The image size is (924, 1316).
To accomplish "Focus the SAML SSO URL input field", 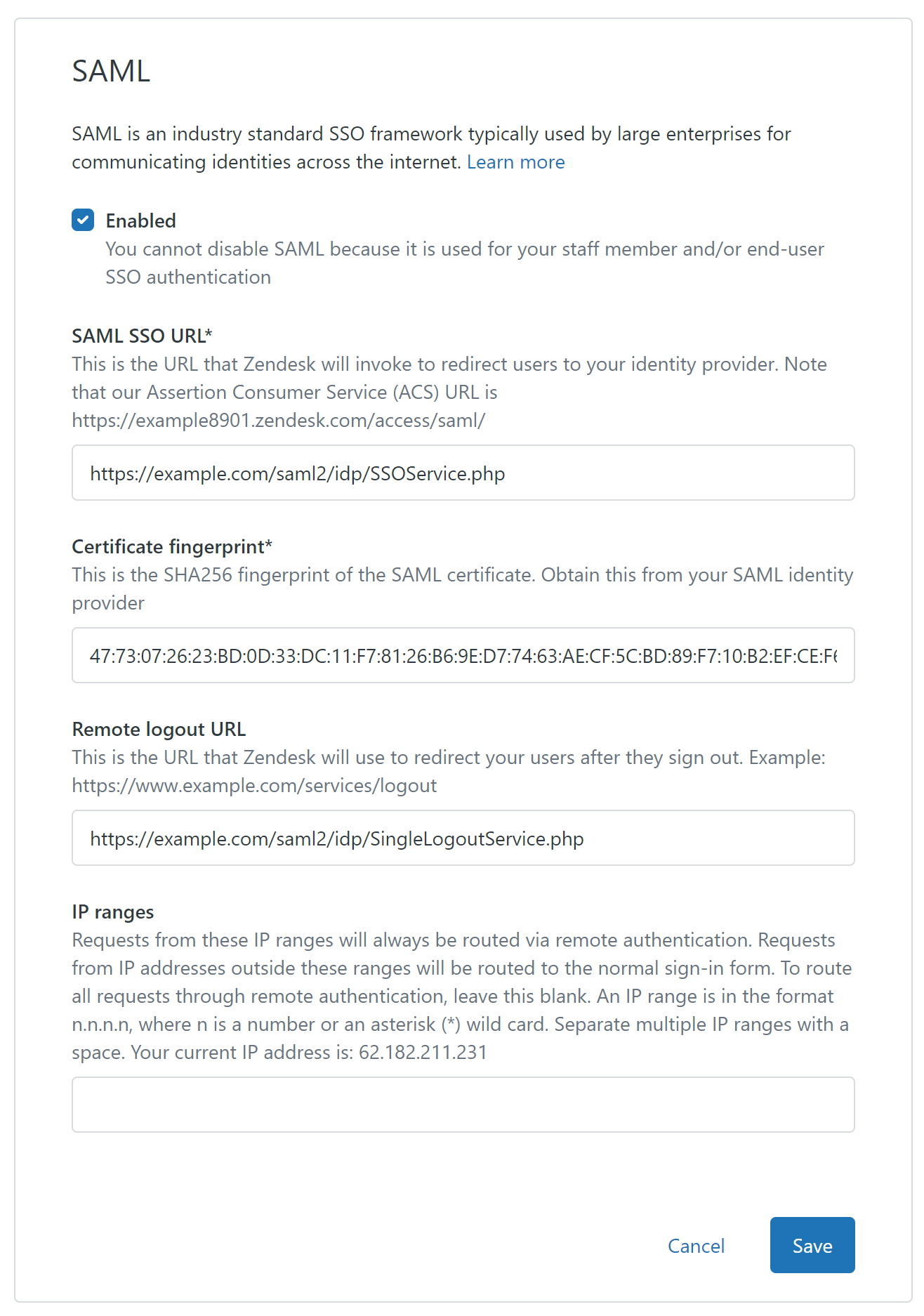I will click(463, 473).
